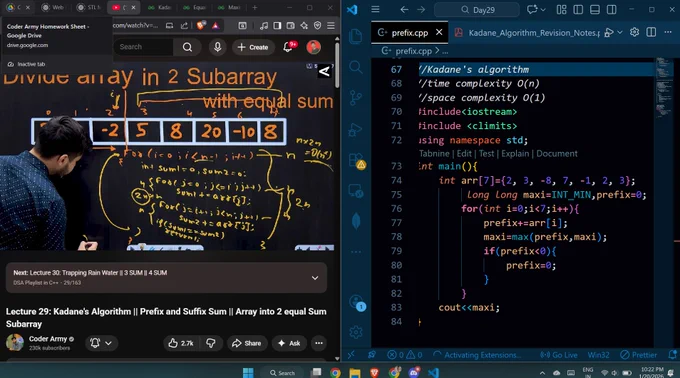The width and height of the screenshot is (680, 378).
Task: Open the YouTube account avatar menu
Action: click(x=314, y=47)
